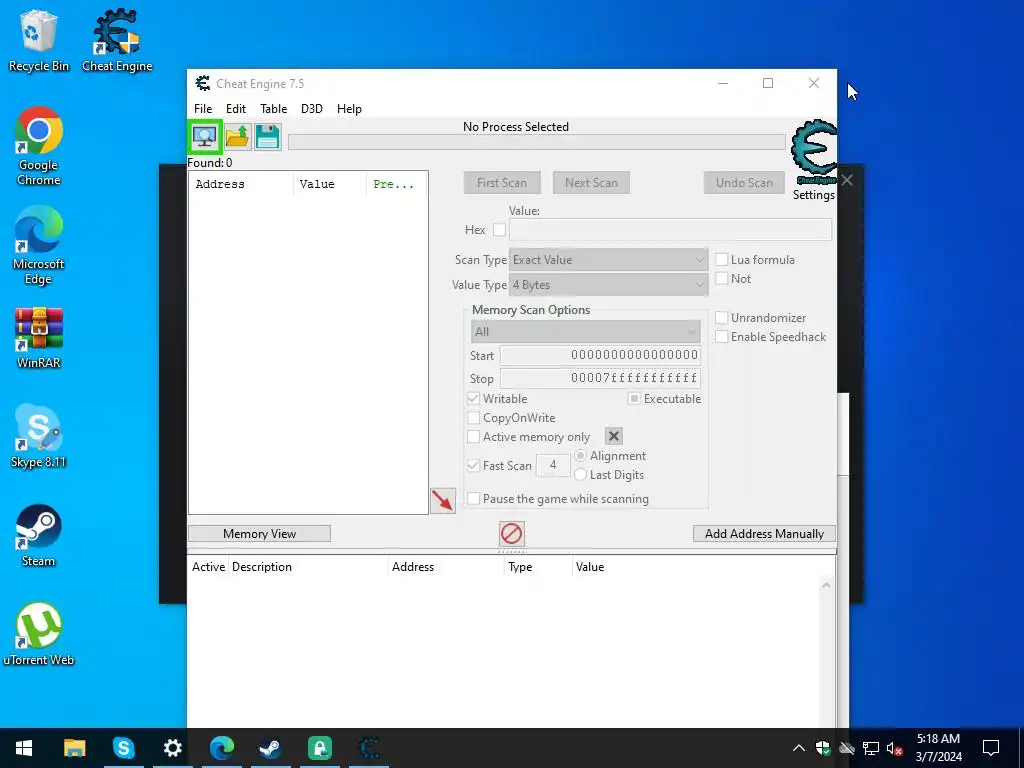This screenshot has height=768, width=1024.
Task: Expand the Value Type dropdown
Action: point(608,285)
